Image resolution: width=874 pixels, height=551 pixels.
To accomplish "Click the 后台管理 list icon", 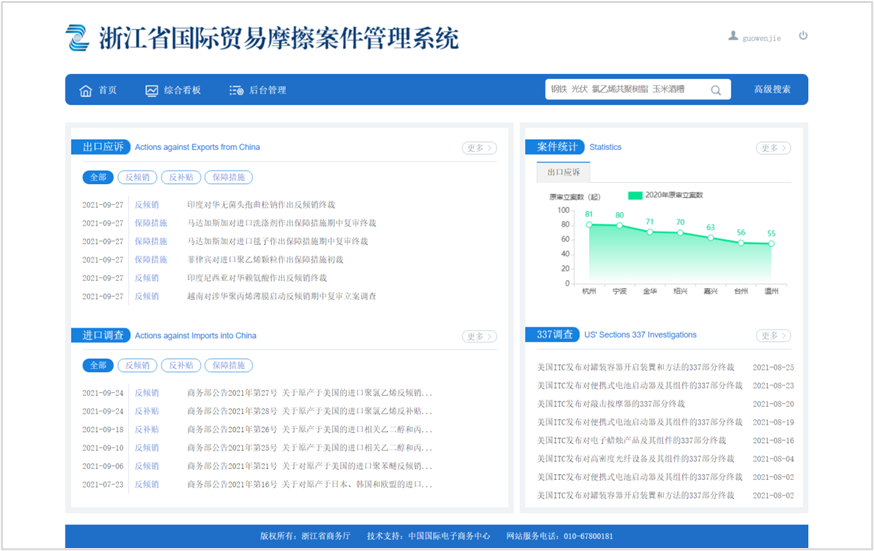I will pyautogui.click(x=236, y=90).
